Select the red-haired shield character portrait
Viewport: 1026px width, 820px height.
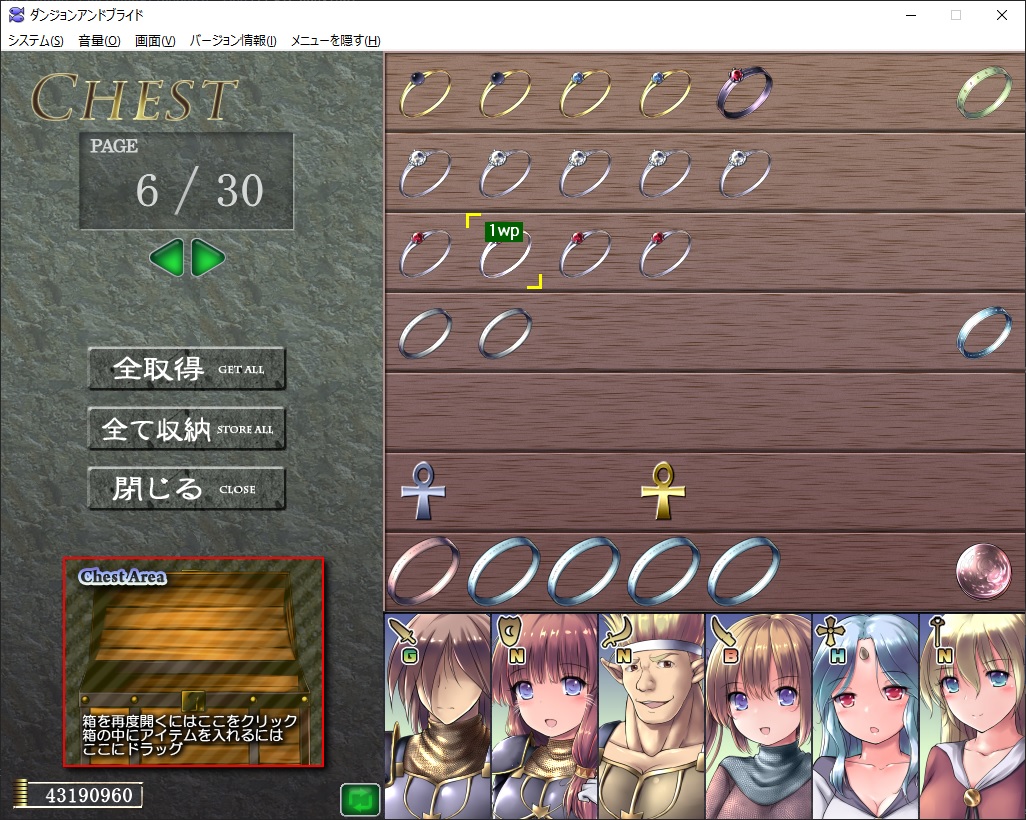pyautogui.click(x=545, y=716)
